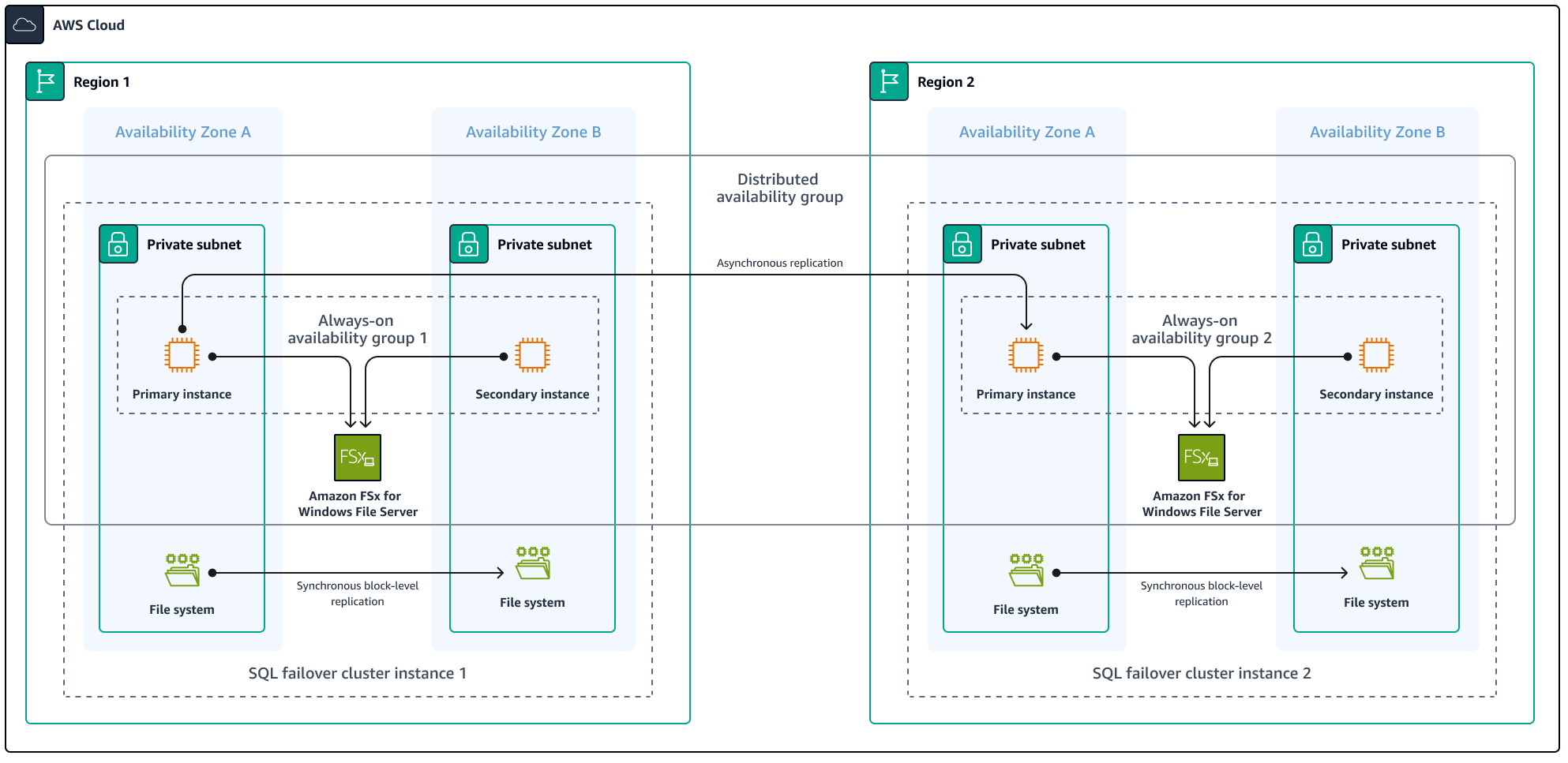Click the Availability Zone B header in Region 2
The height and width of the screenshot is (763, 1568).
[x=1377, y=132]
